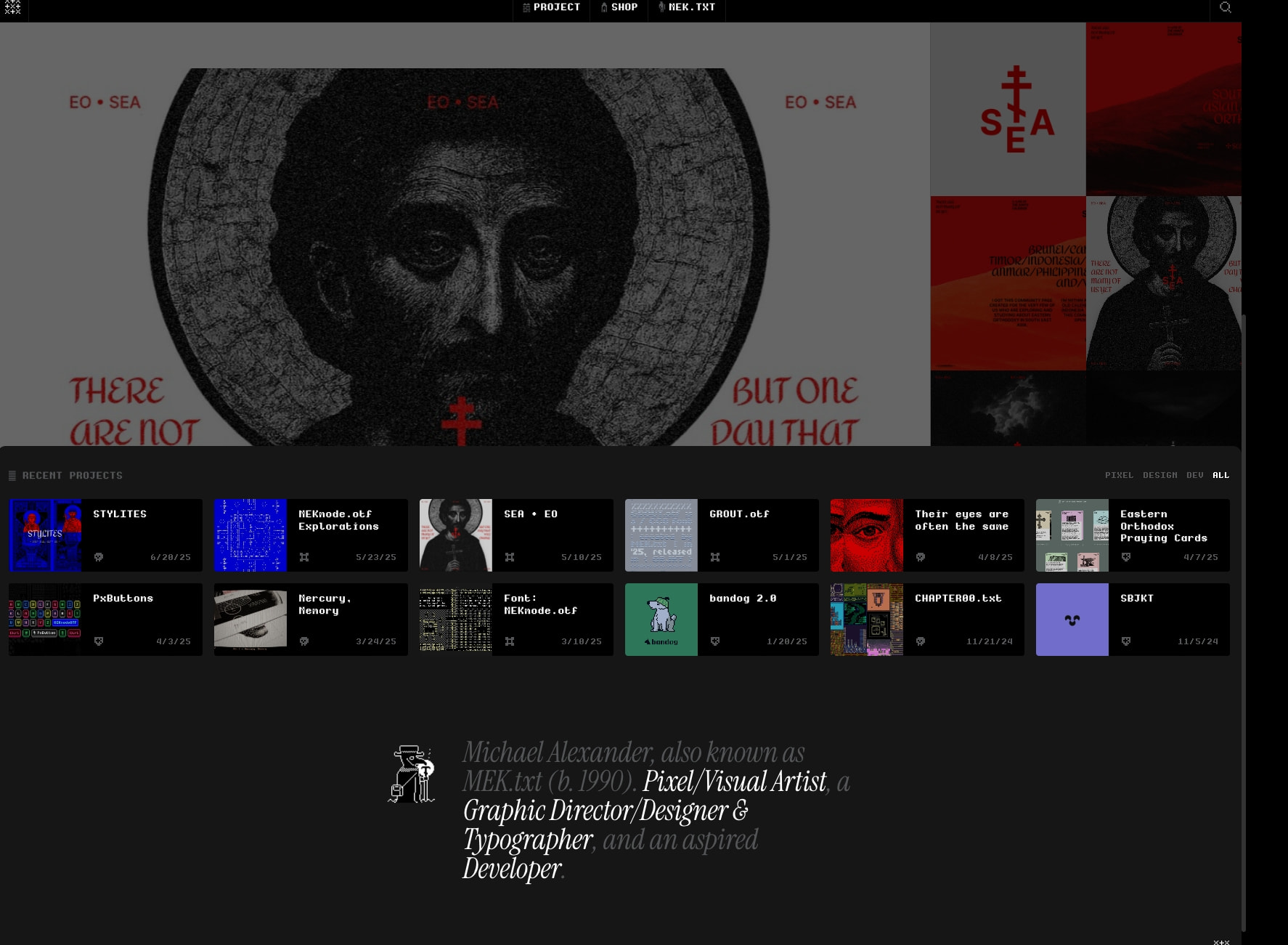Click the design icon on GROUT.otf card

coord(715,557)
